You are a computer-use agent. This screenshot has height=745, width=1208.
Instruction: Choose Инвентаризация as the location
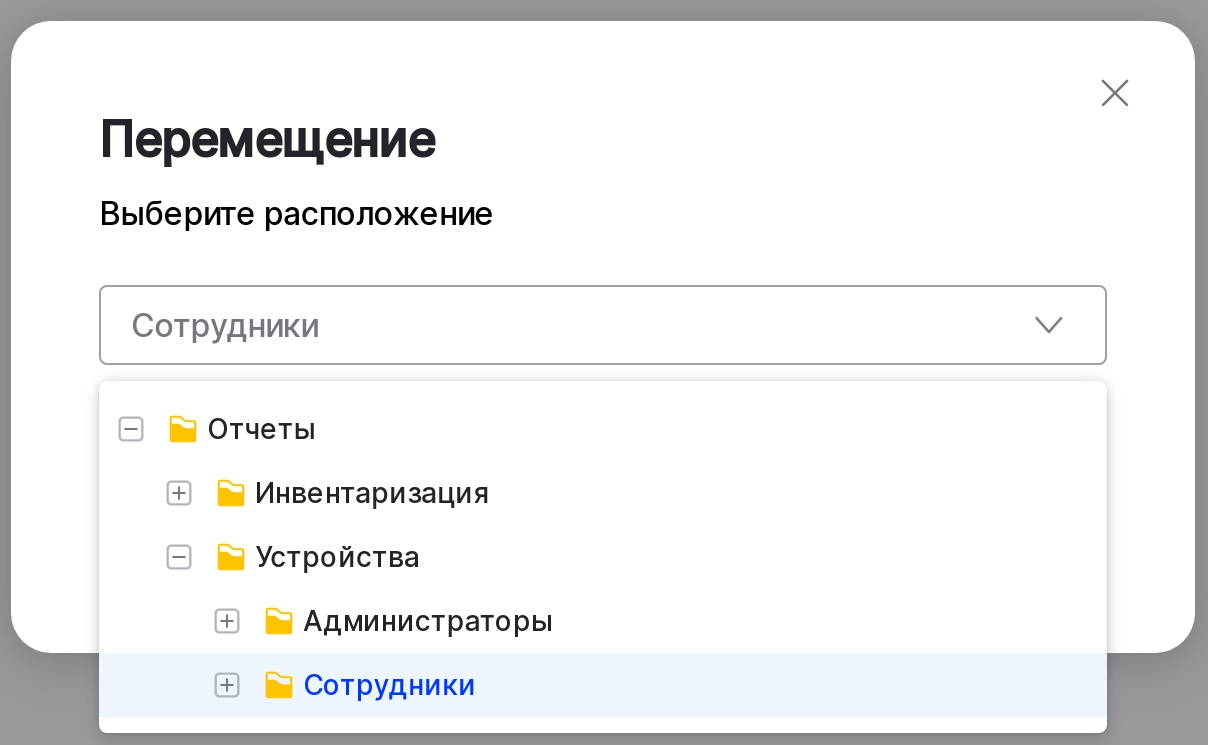(x=372, y=493)
